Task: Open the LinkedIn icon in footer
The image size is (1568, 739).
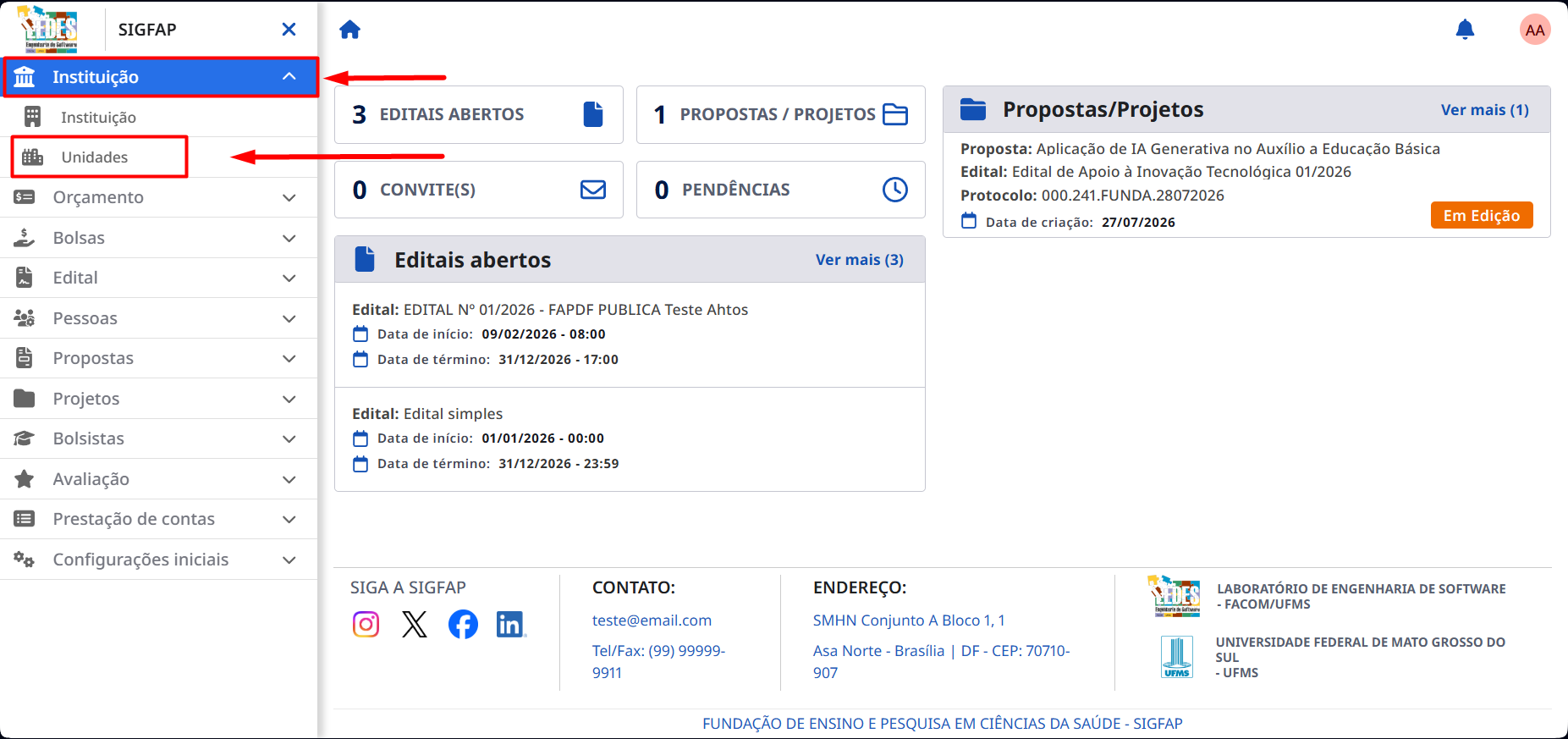Action: [510, 625]
